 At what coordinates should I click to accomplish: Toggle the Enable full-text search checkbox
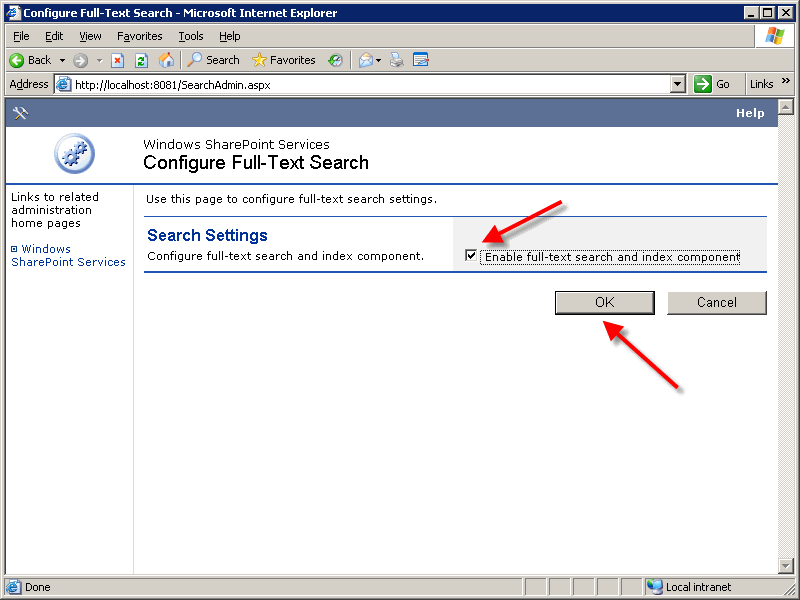click(x=471, y=255)
